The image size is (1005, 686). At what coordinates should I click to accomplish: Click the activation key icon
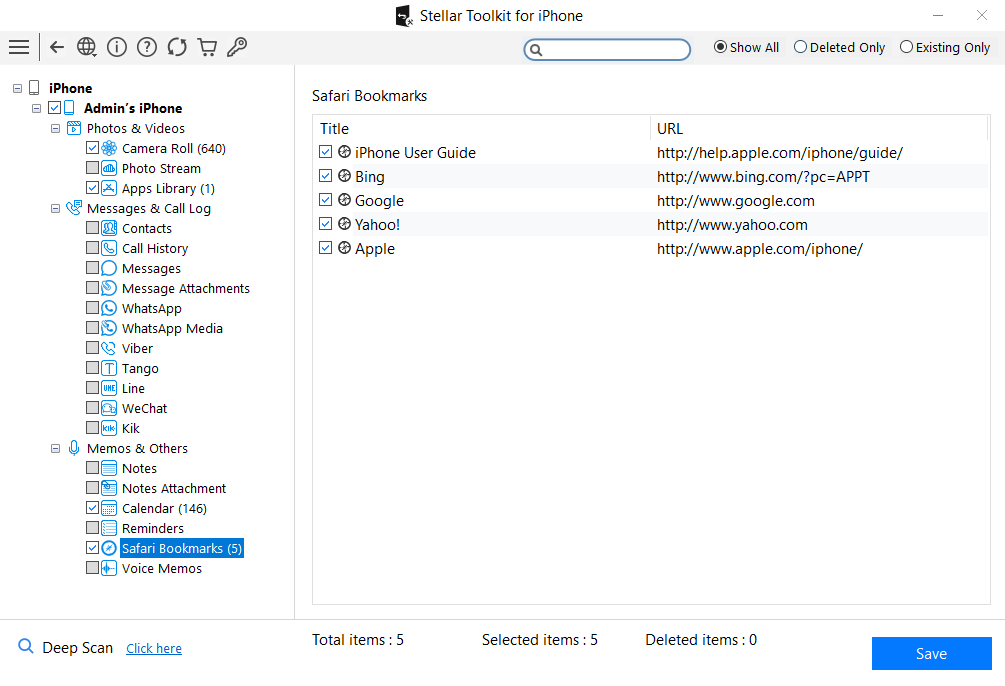pos(237,47)
